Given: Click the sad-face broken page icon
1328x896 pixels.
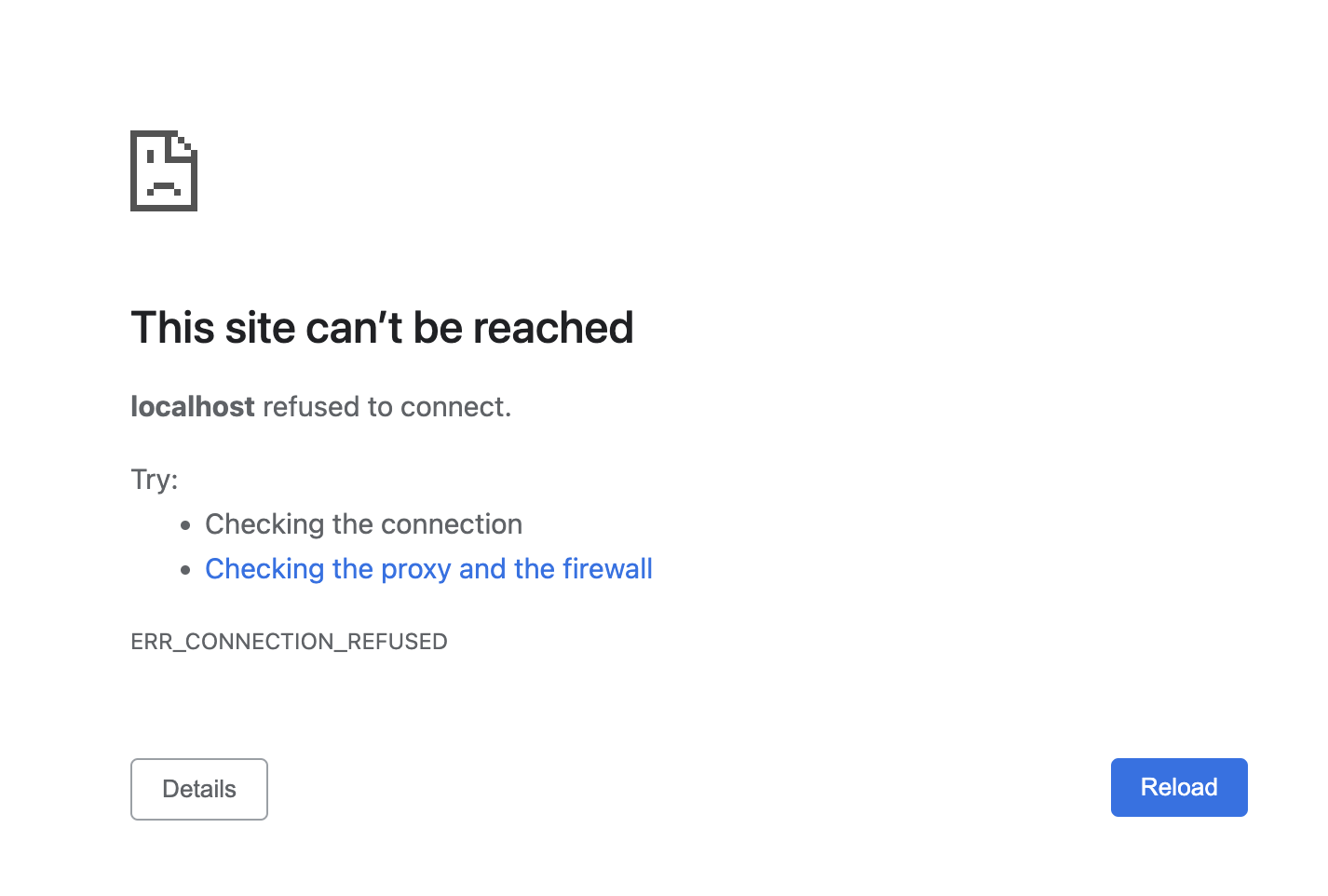Looking at the screenshot, I should pos(163,171).
